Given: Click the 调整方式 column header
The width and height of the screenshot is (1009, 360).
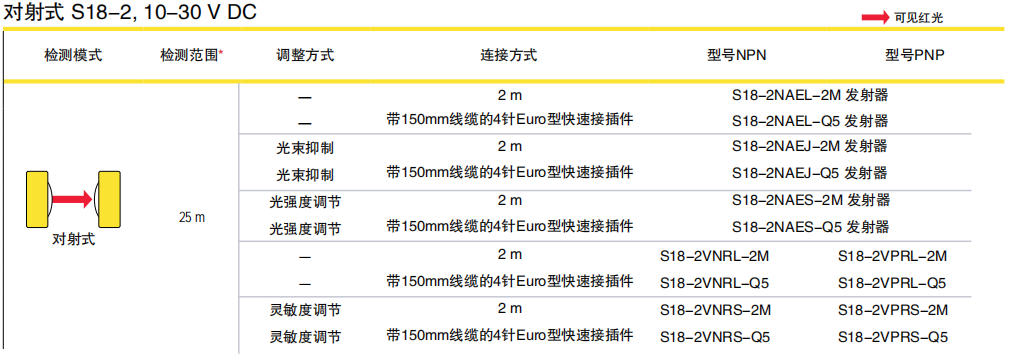Looking at the screenshot, I should point(305,55).
